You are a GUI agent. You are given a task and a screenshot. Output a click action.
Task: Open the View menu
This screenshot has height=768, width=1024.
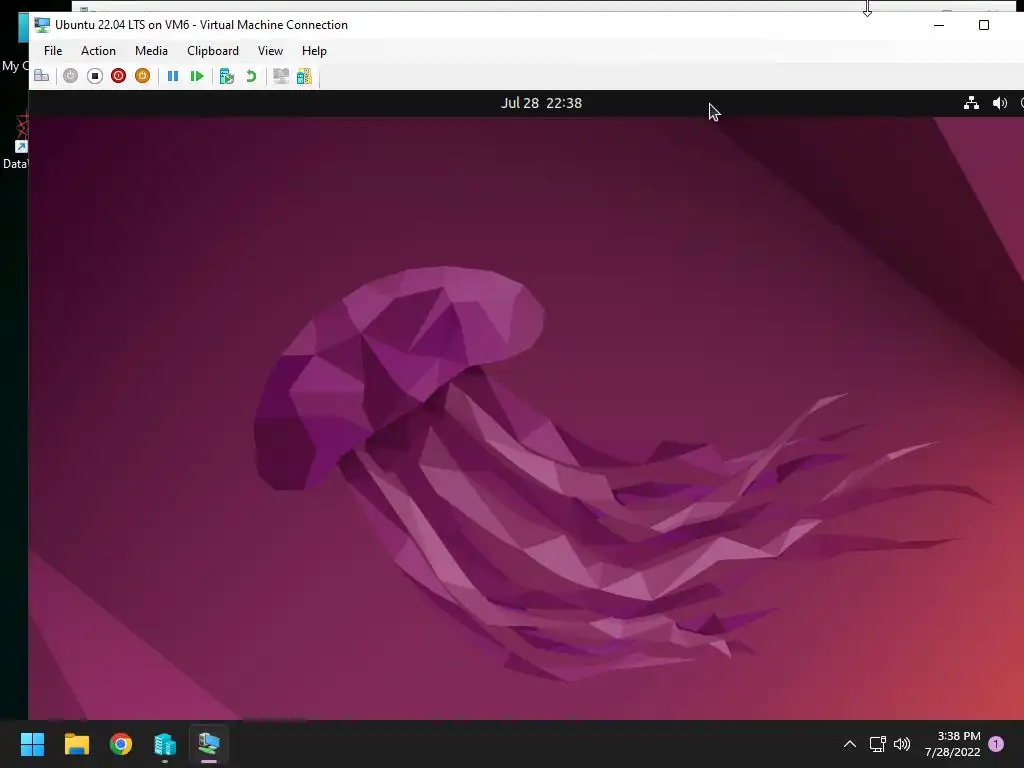(270, 51)
